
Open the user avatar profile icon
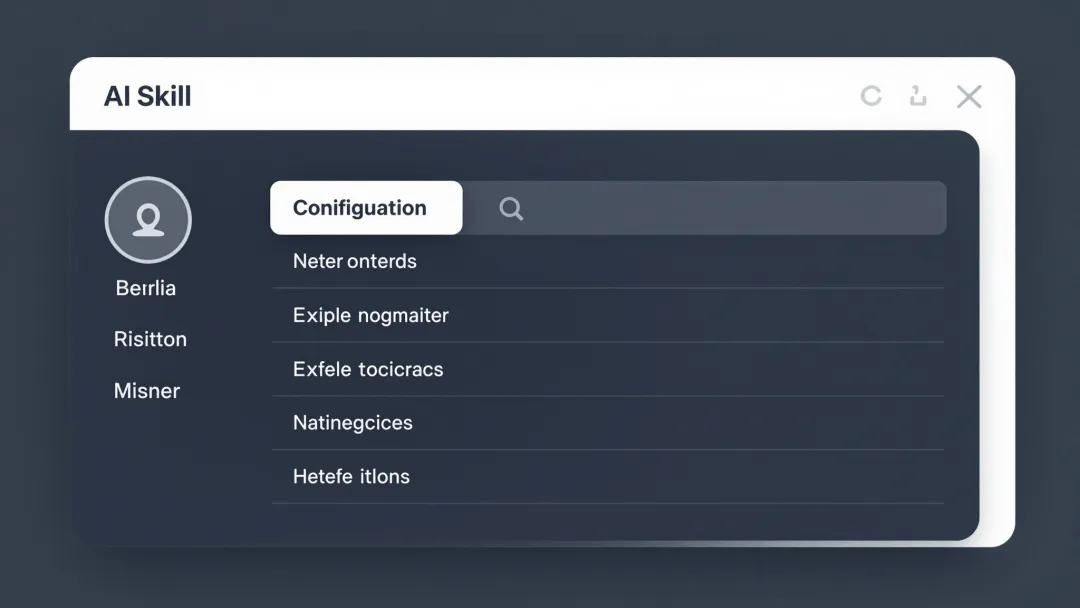148,220
